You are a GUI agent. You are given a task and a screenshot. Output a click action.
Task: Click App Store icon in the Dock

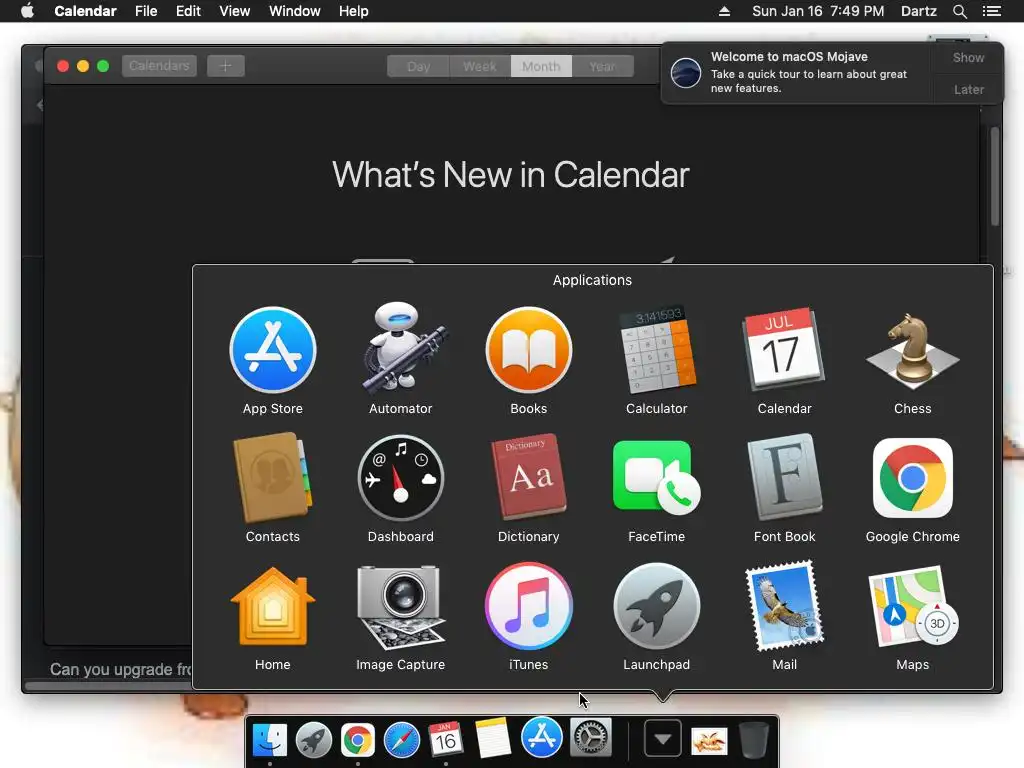[x=541, y=737]
